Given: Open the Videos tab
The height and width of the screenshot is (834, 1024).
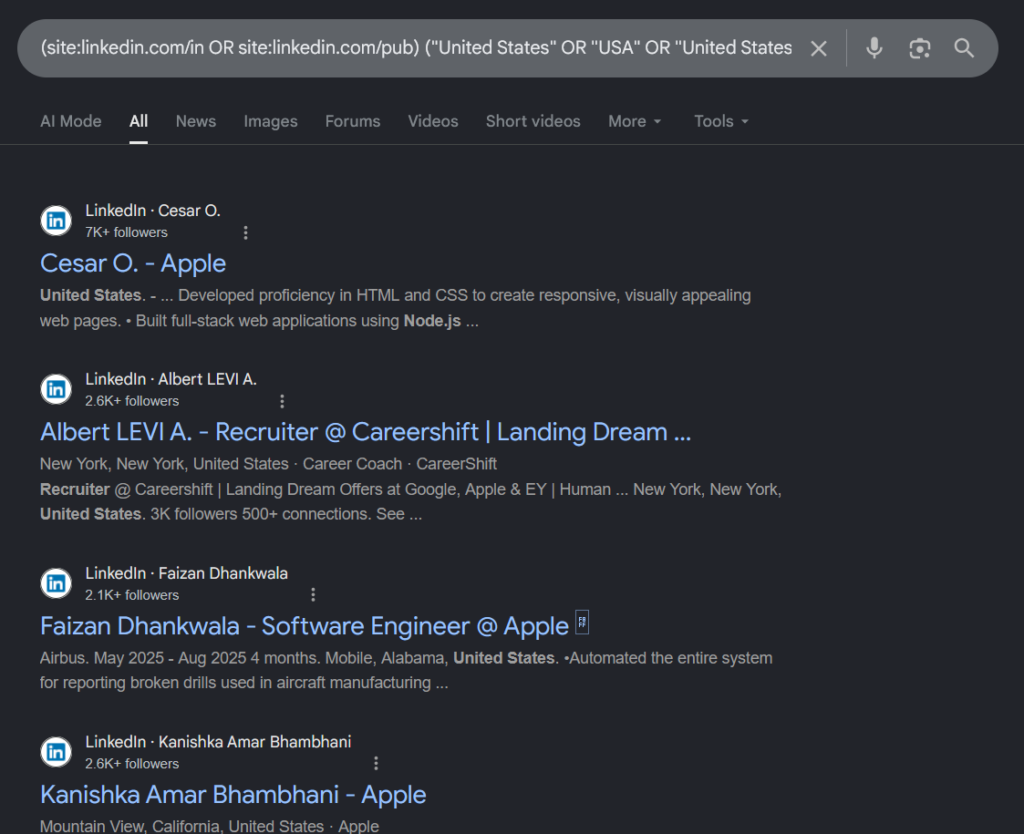Looking at the screenshot, I should click(433, 121).
